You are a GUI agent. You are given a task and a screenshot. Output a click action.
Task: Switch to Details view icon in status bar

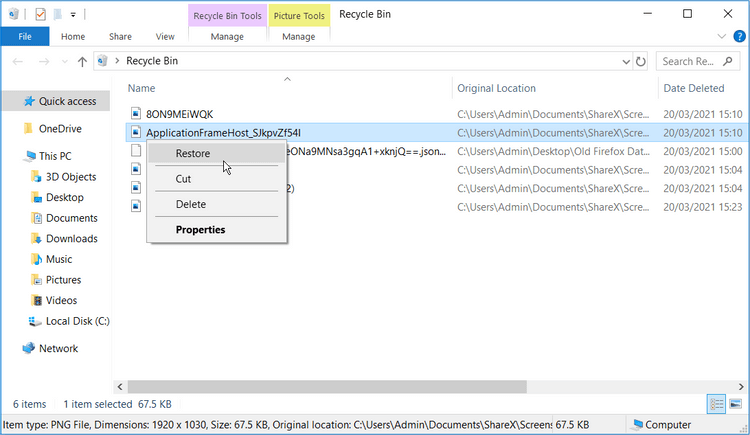tap(717, 404)
